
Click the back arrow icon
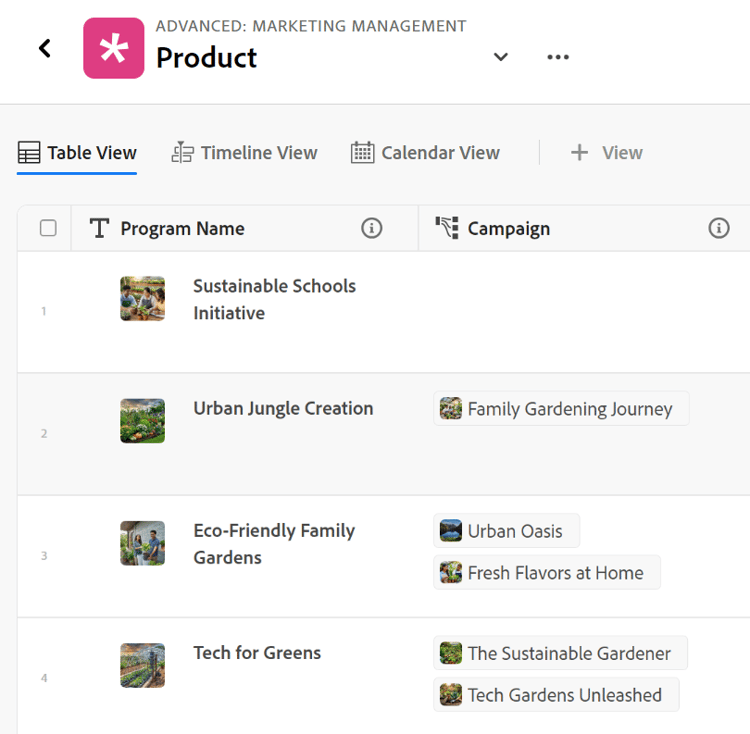(x=45, y=48)
